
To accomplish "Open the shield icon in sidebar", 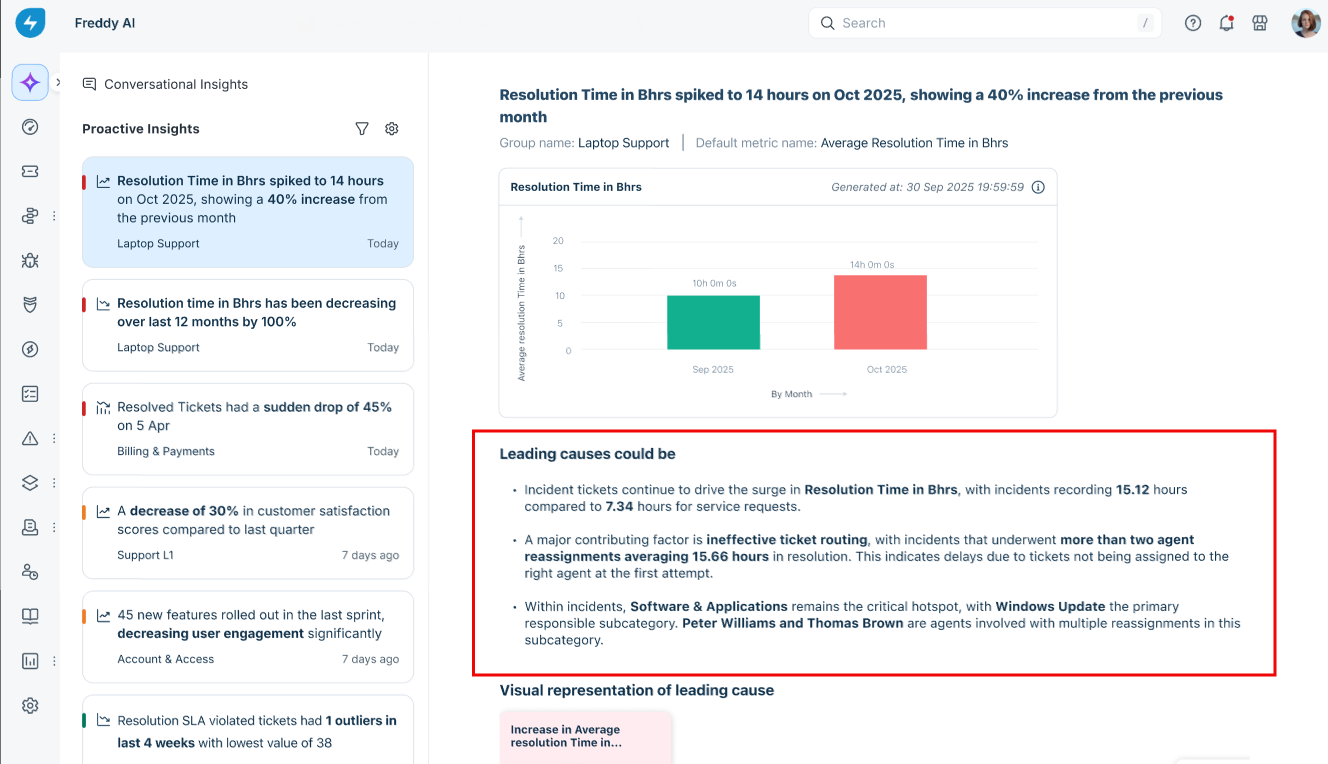I will (x=30, y=305).
